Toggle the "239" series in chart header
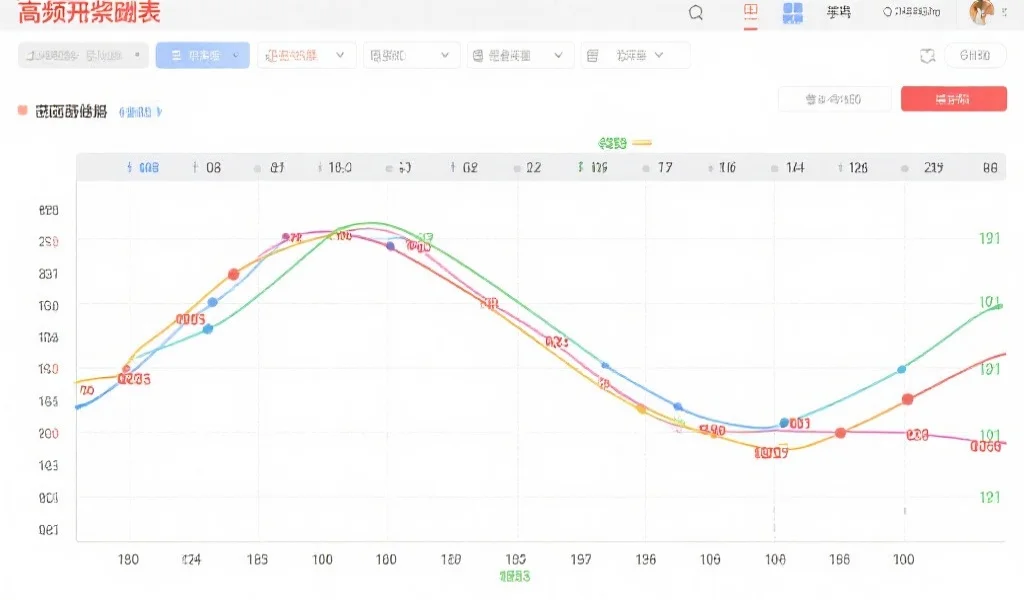This screenshot has height=600, width=1024. (x=924, y=168)
